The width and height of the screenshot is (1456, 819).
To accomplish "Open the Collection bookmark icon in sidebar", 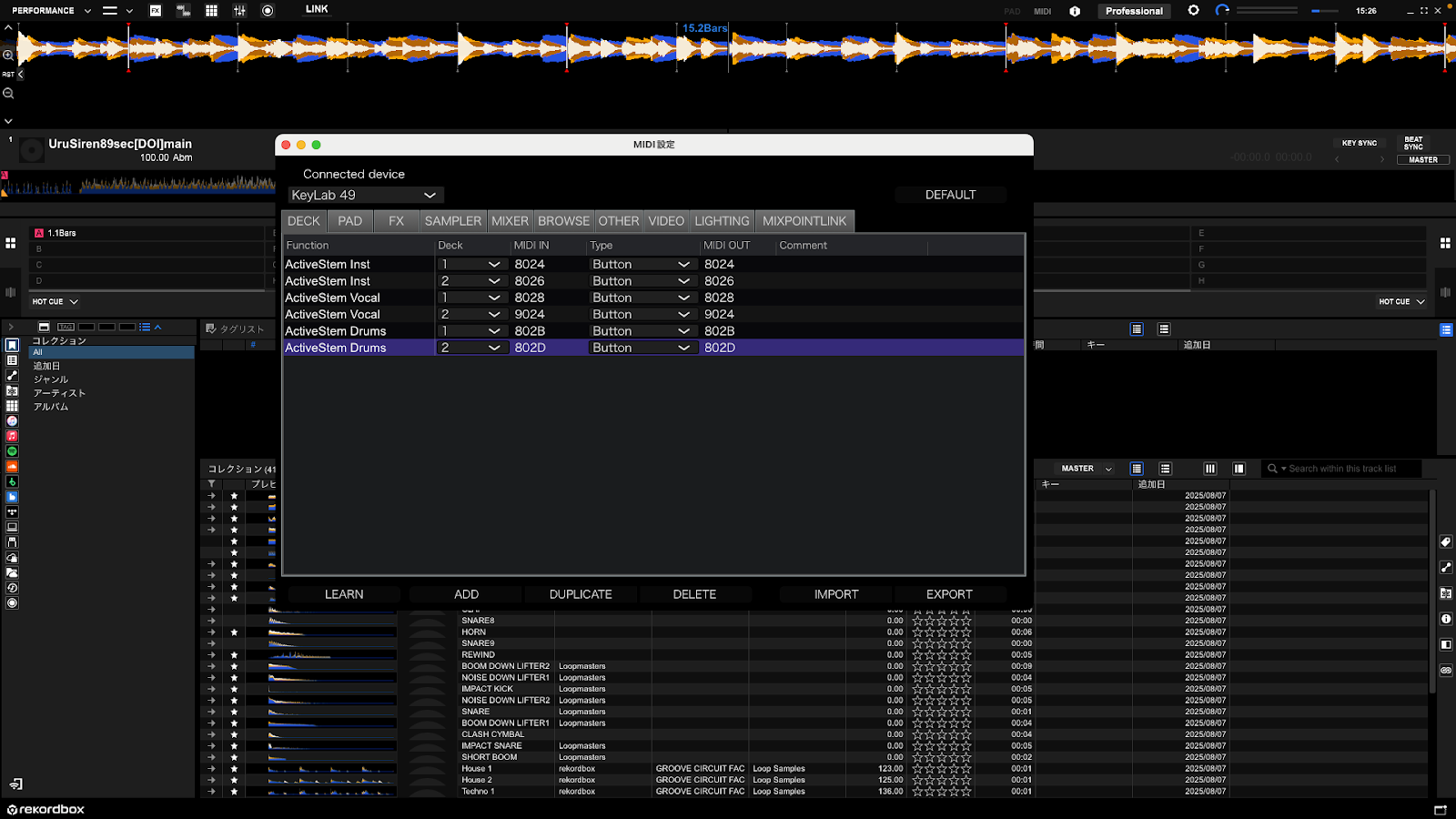I will click(x=12, y=346).
